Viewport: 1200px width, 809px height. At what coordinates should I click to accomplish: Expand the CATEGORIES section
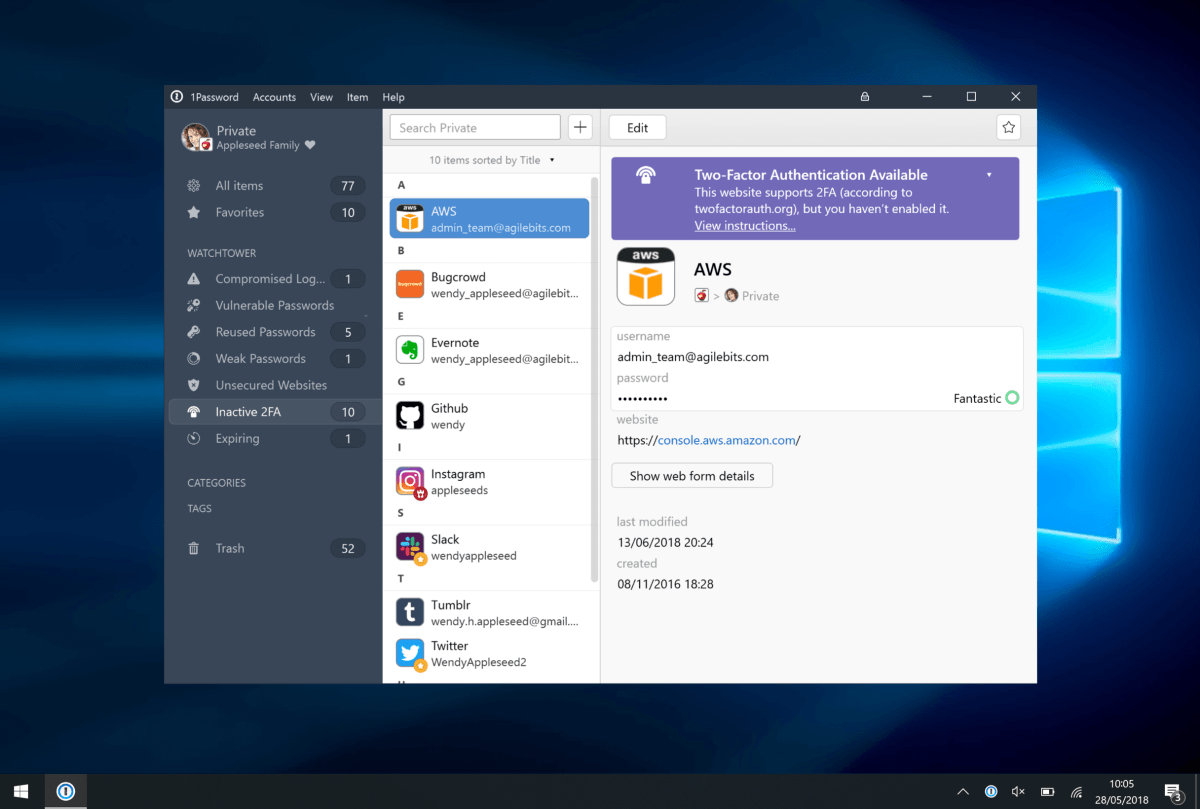[x=216, y=483]
